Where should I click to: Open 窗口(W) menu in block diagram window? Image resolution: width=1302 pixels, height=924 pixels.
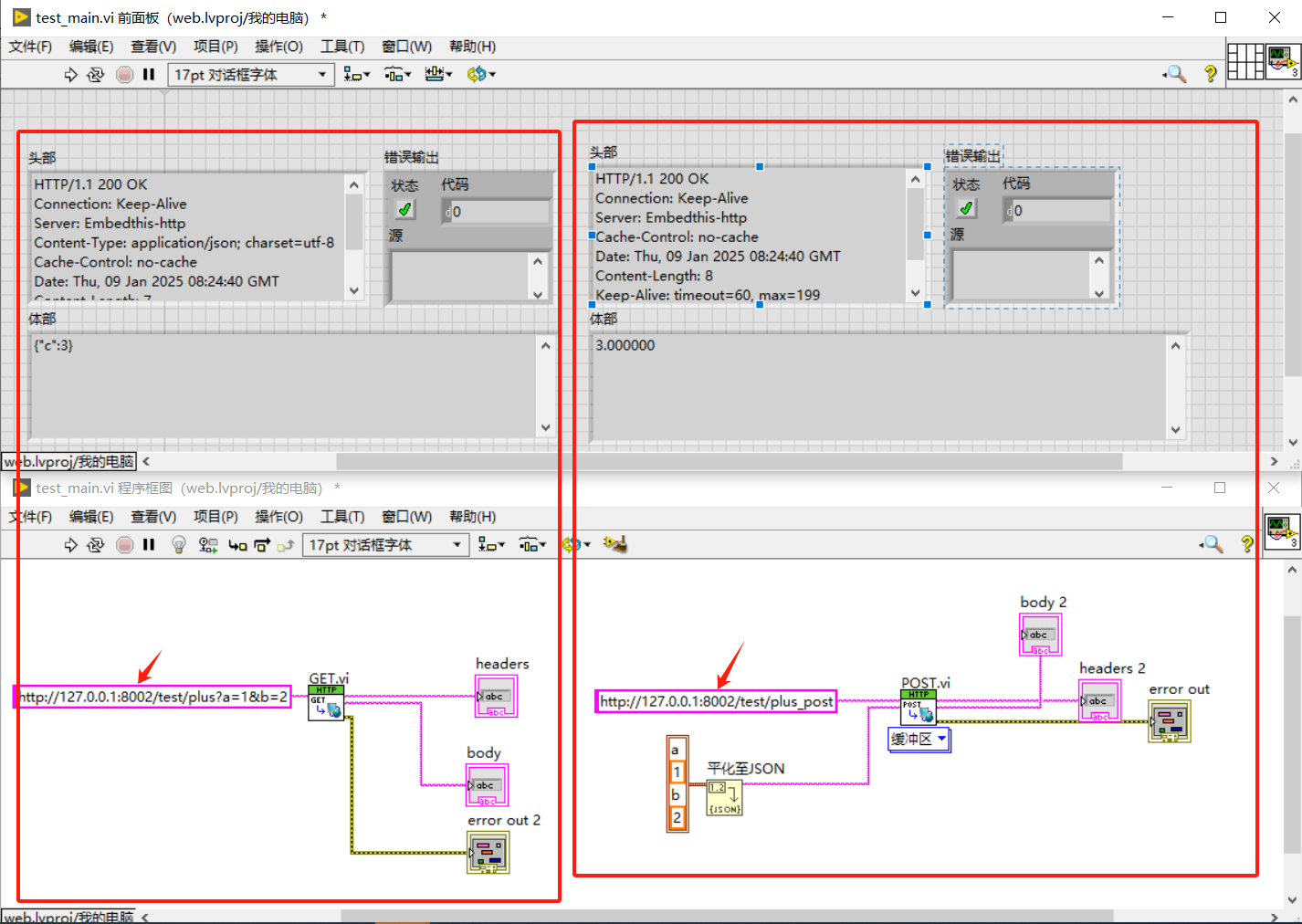point(406,517)
